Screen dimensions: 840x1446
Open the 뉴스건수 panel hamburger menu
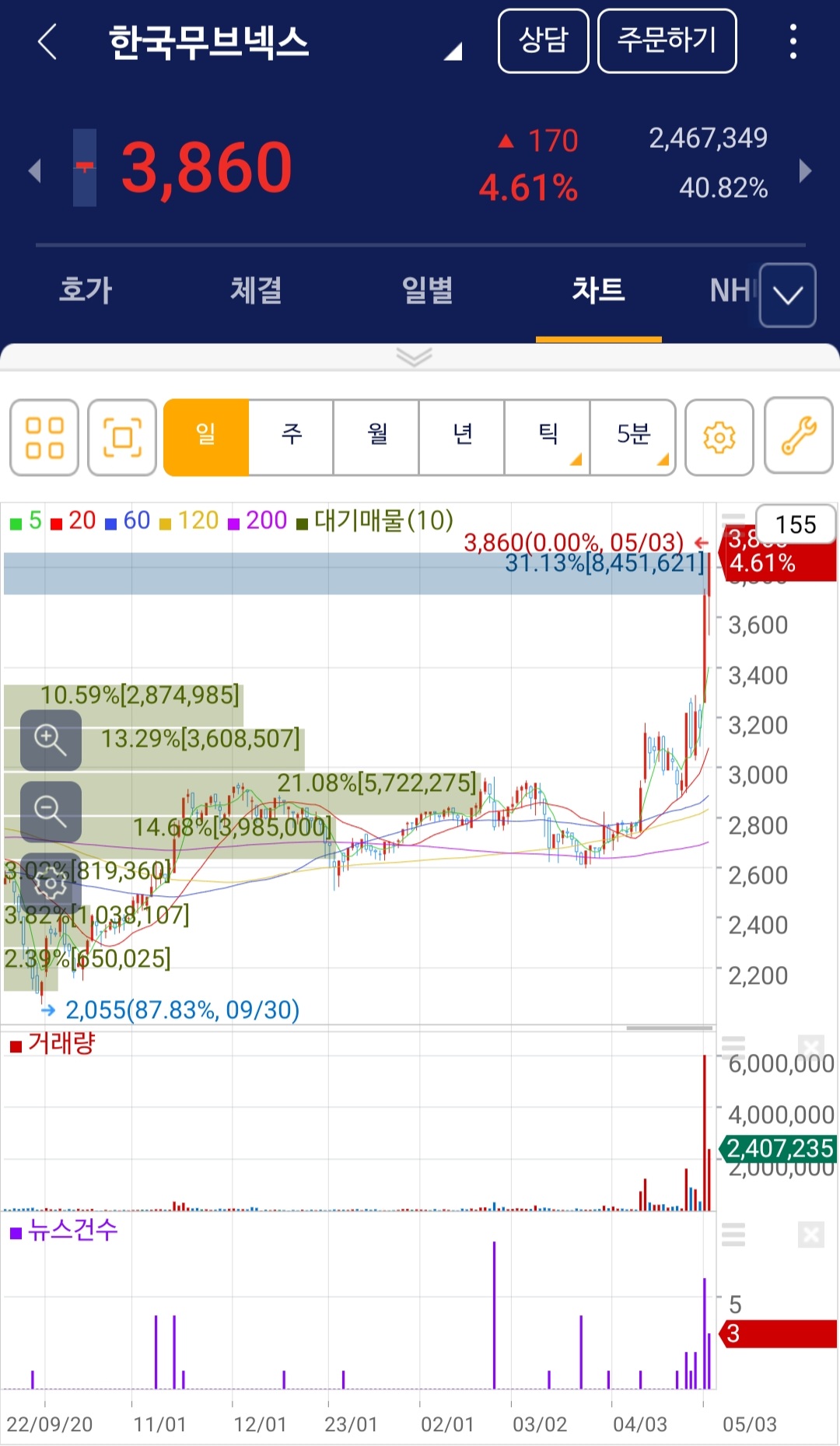(x=733, y=1234)
